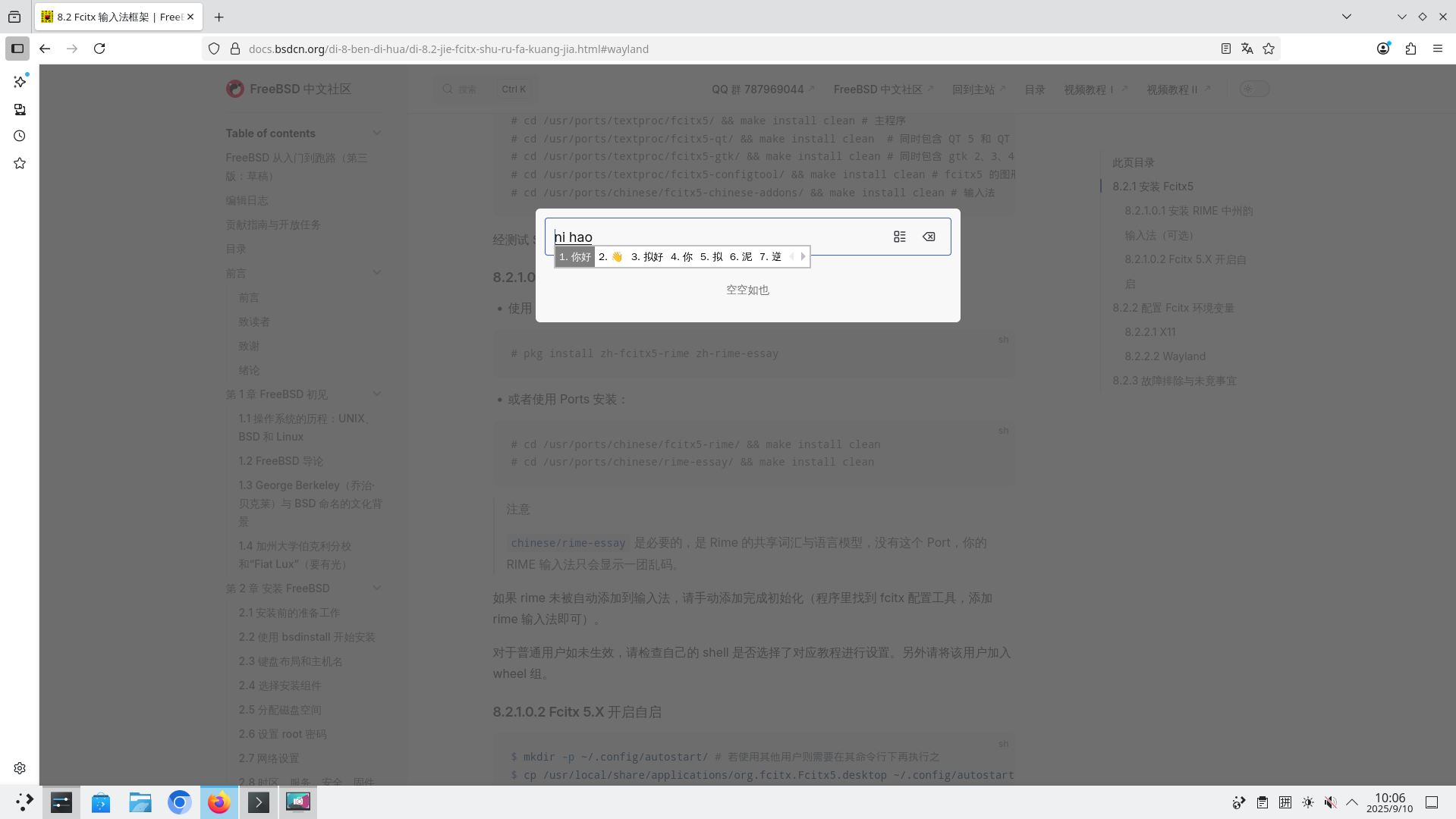The width and height of the screenshot is (1456, 819).
Task: Open Firefox application hamburger menu
Action: (1438, 49)
